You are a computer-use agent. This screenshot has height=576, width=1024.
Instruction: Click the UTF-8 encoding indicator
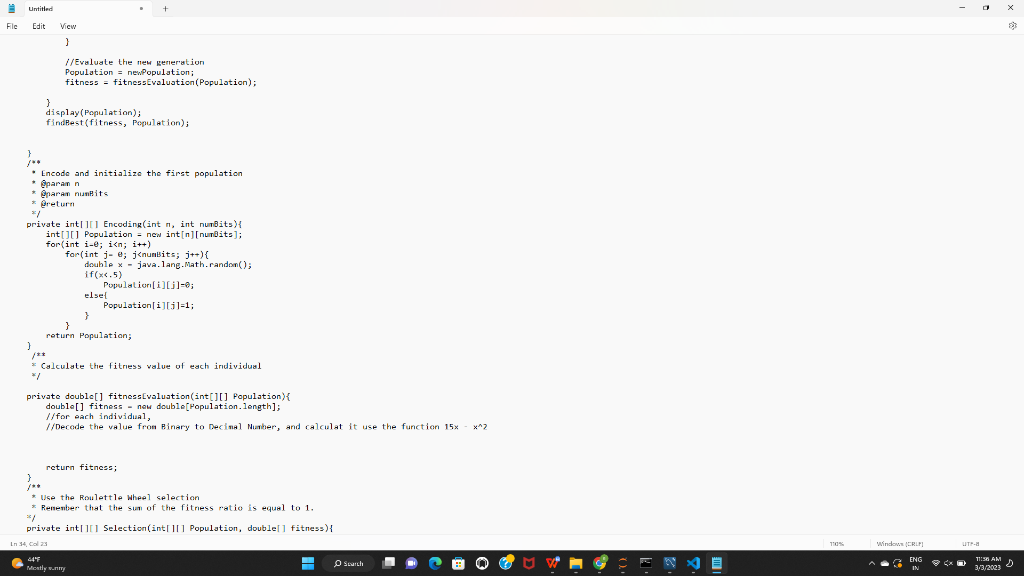pyautogui.click(x=971, y=543)
